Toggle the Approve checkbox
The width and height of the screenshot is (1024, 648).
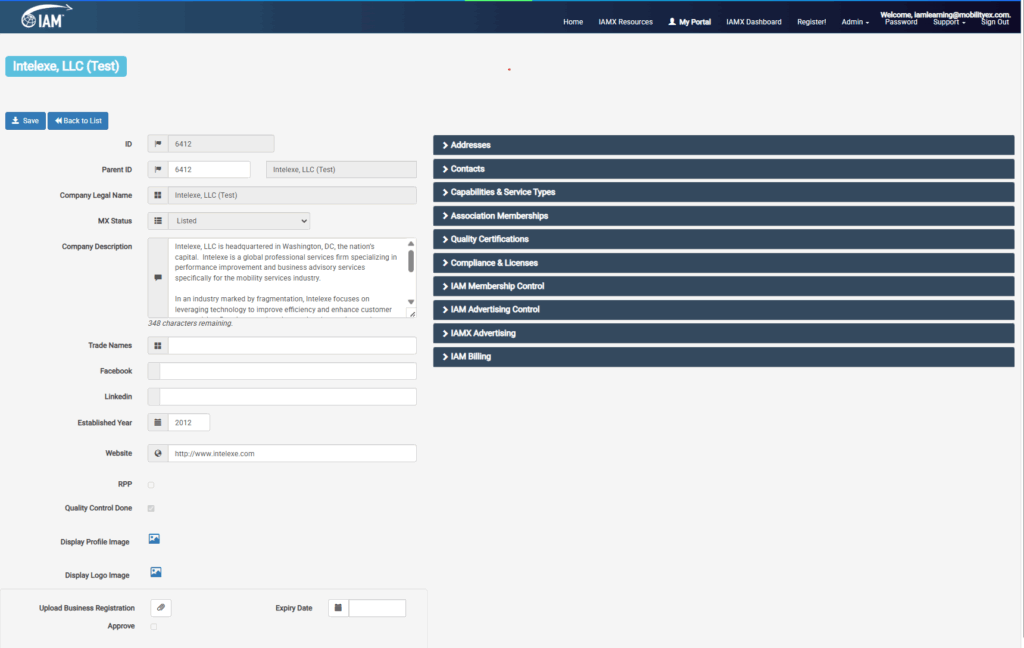(153, 626)
